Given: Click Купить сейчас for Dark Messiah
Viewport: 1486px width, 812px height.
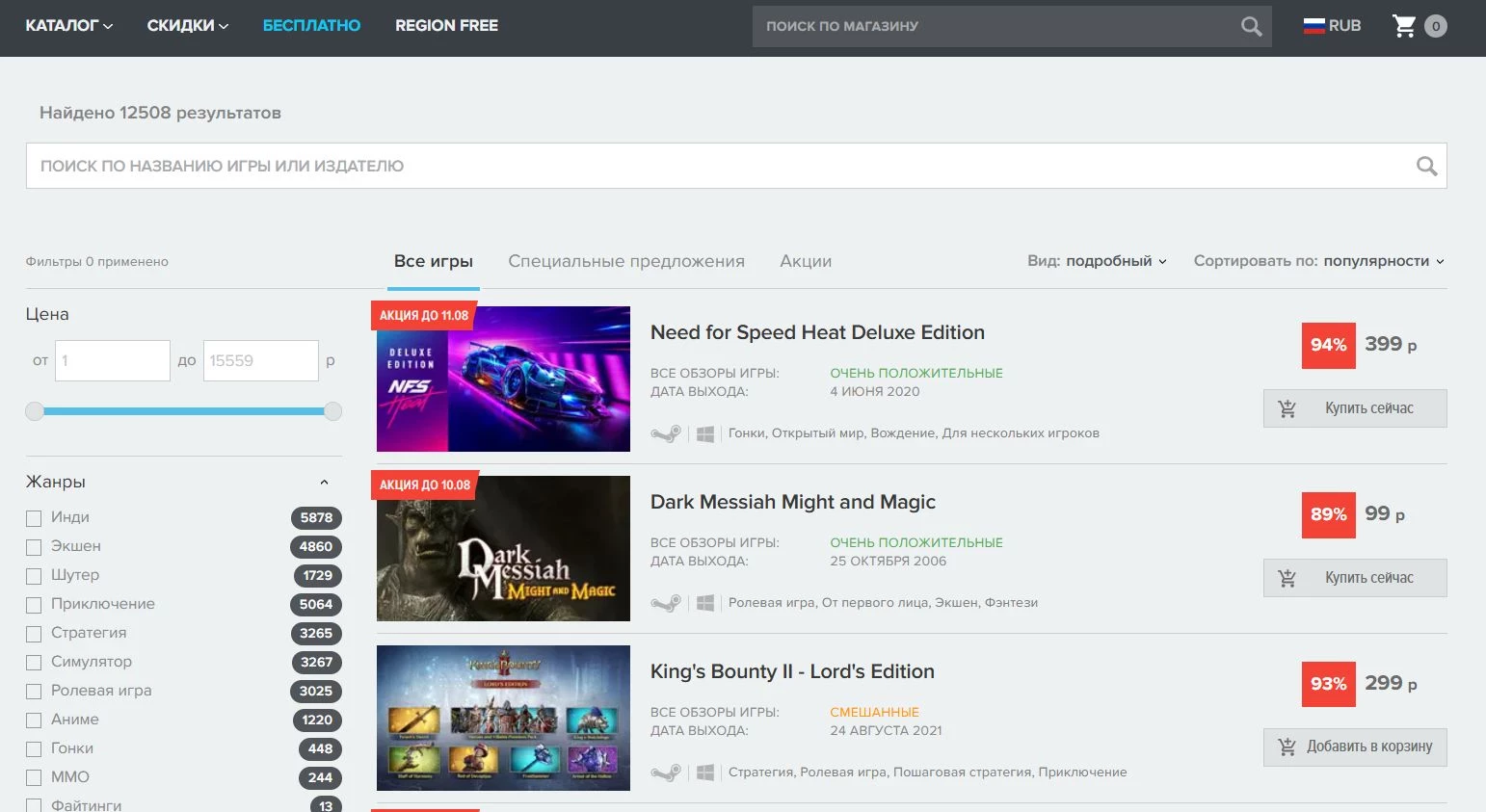Looking at the screenshot, I should point(1354,577).
